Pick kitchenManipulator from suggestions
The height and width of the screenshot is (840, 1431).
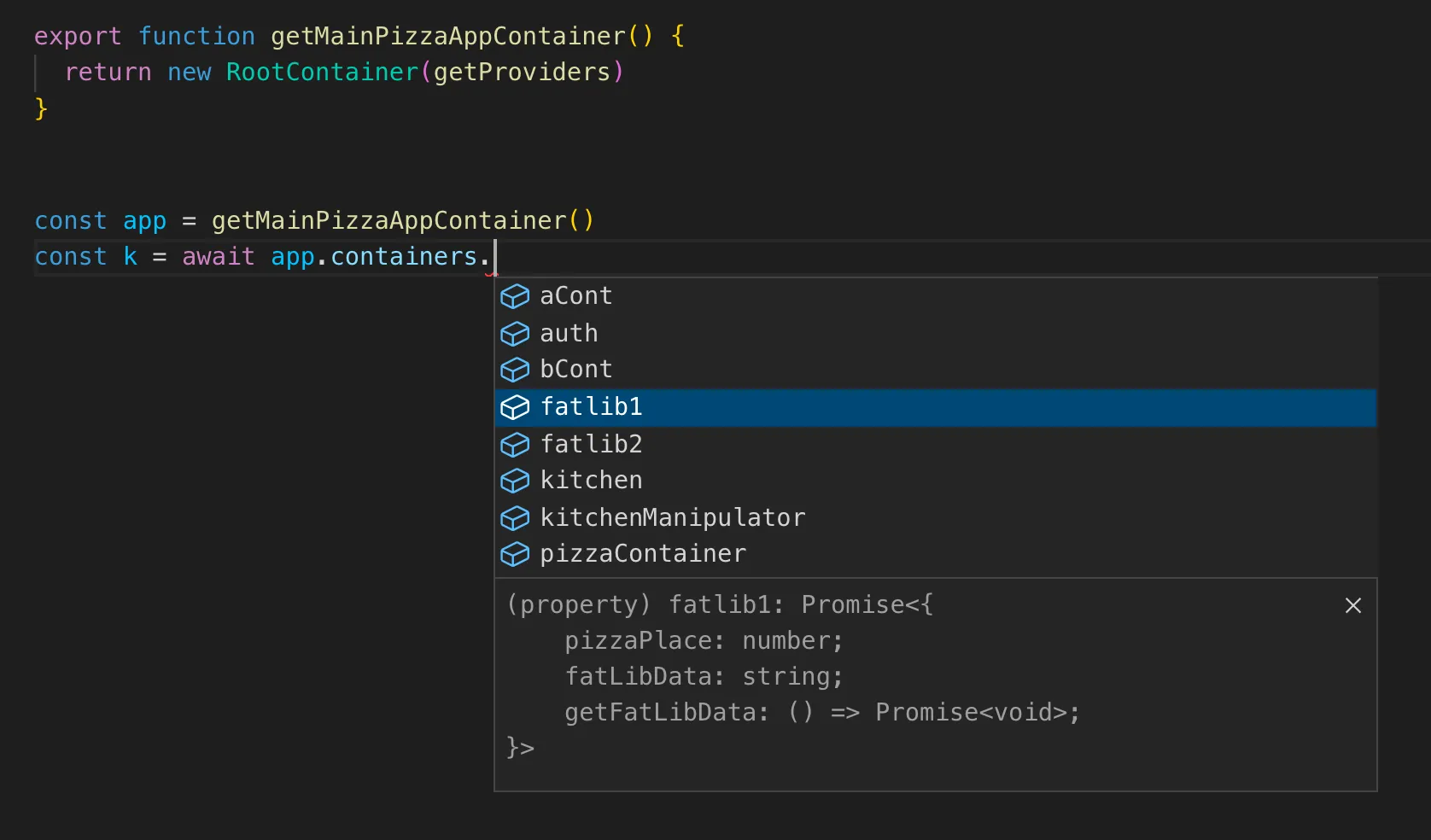[672, 518]
